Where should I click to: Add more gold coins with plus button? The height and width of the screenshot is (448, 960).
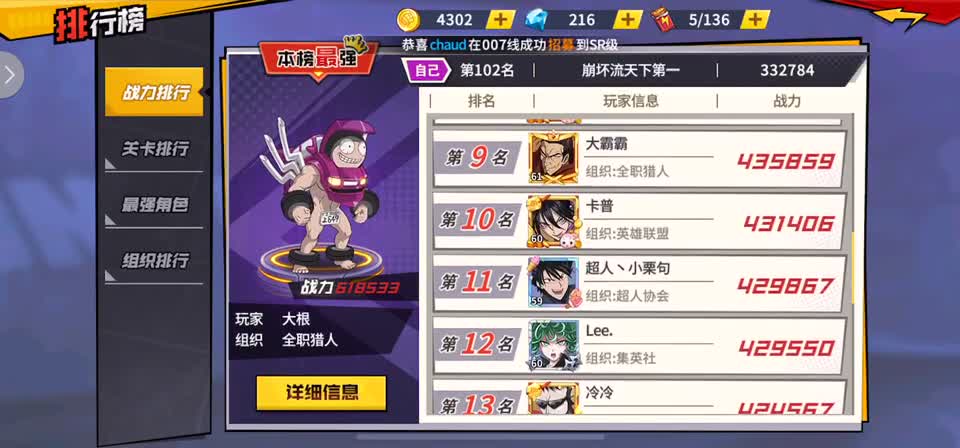point(500,20)
